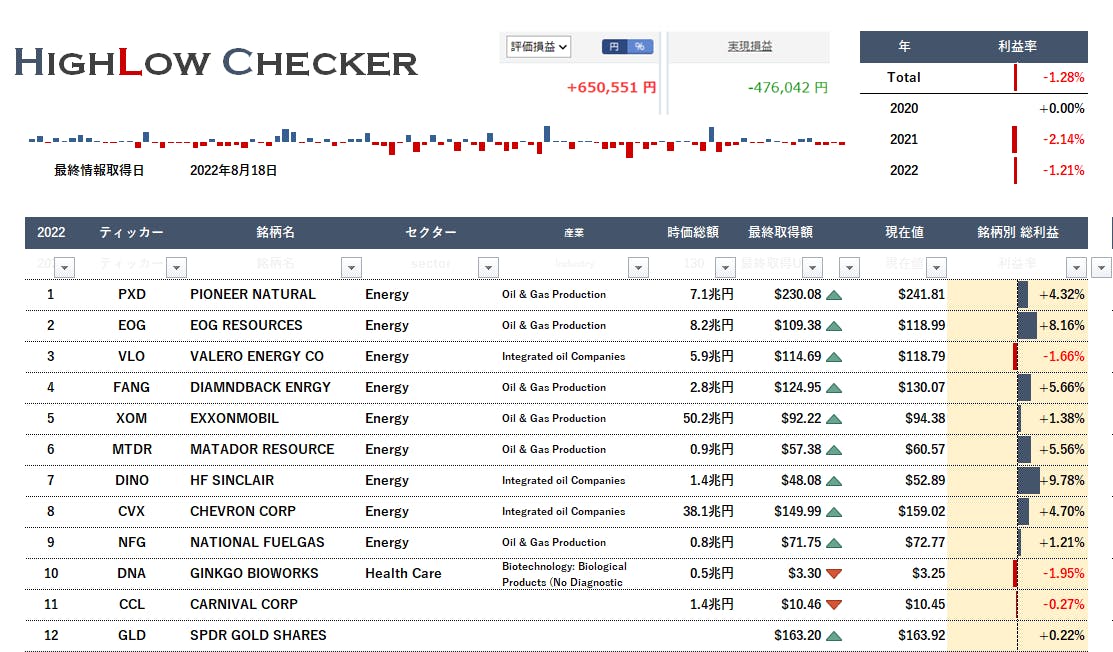Image resolution: width=1113 pixels, height=652 pixels.
Task: Expand the セクター column filter arrow
Action: [x=488, y=267]
